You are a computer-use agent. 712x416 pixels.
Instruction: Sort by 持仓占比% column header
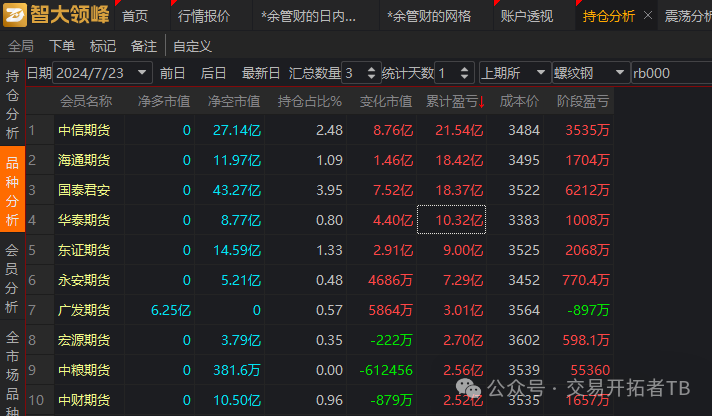pos(309,101)
